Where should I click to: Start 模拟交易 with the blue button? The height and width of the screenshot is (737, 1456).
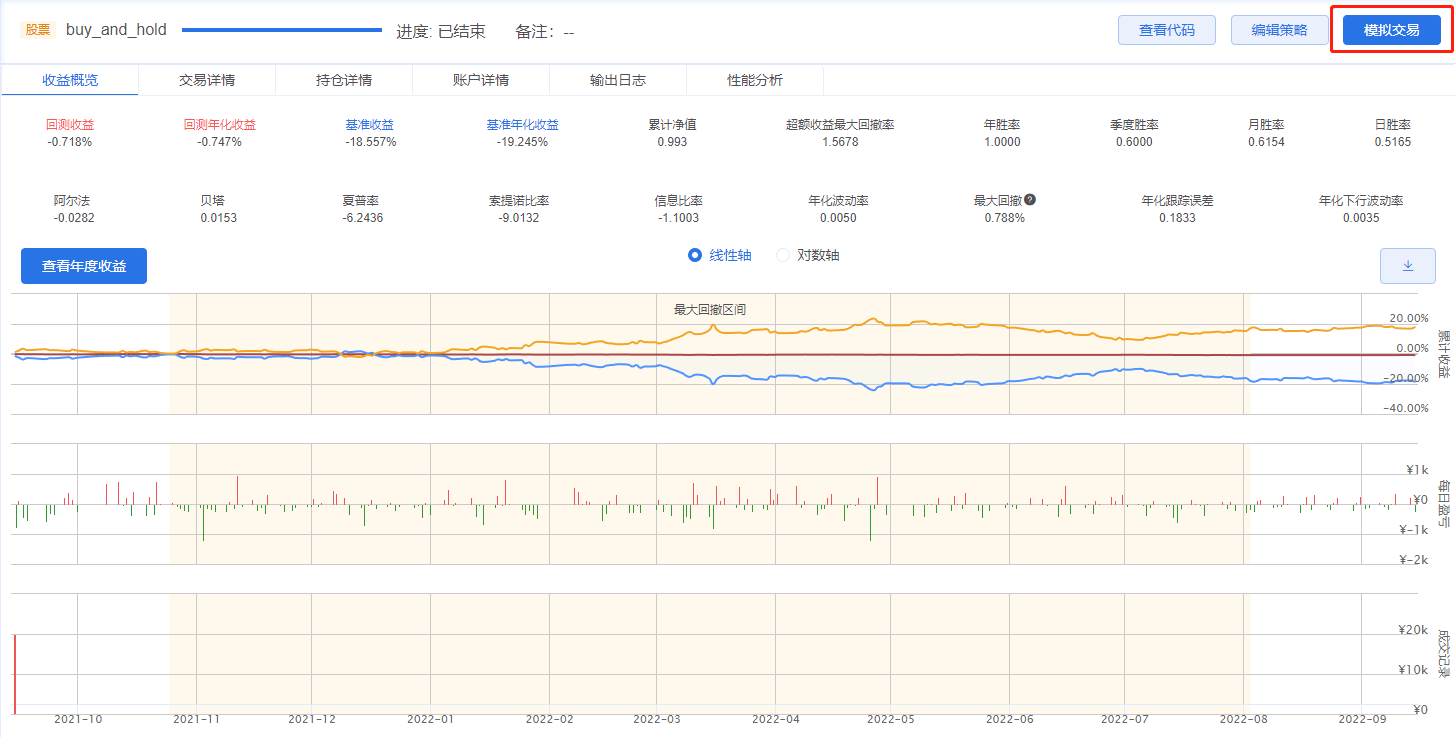pyautogui.click(x=1391, y=30)
